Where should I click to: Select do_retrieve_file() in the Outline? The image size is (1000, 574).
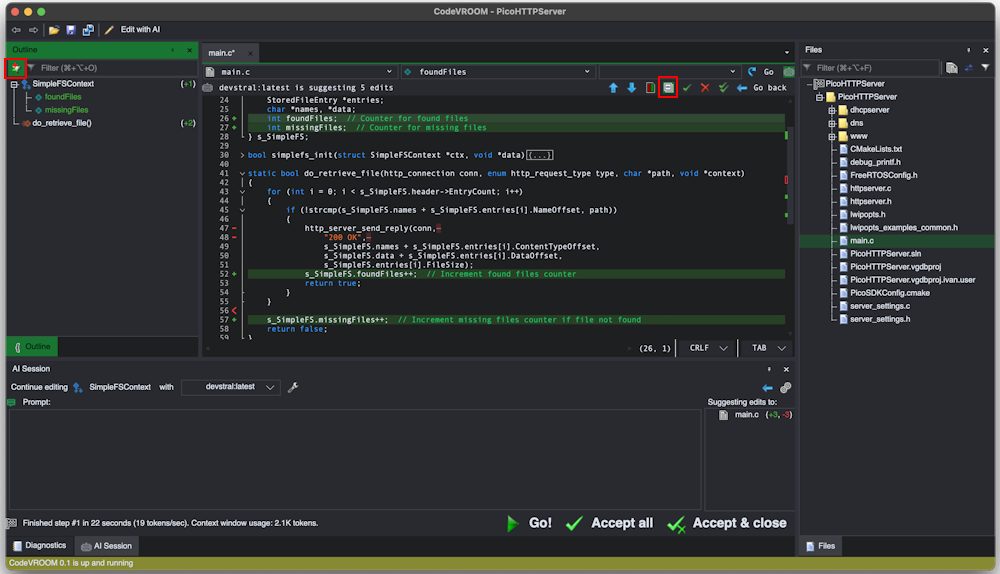[62, 123]
